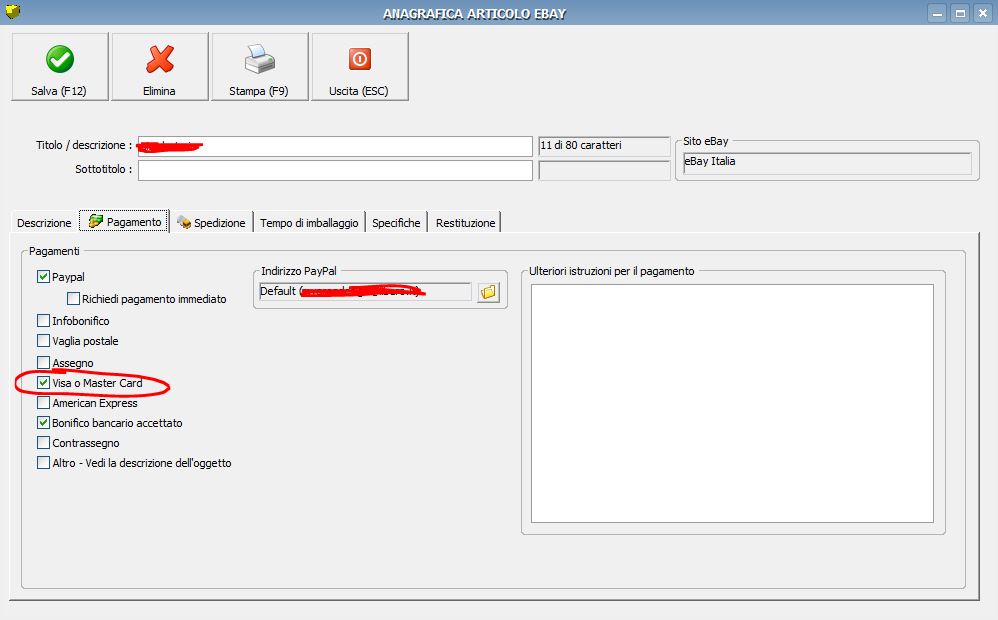Check the Infobonifico option

click(43, 320)
